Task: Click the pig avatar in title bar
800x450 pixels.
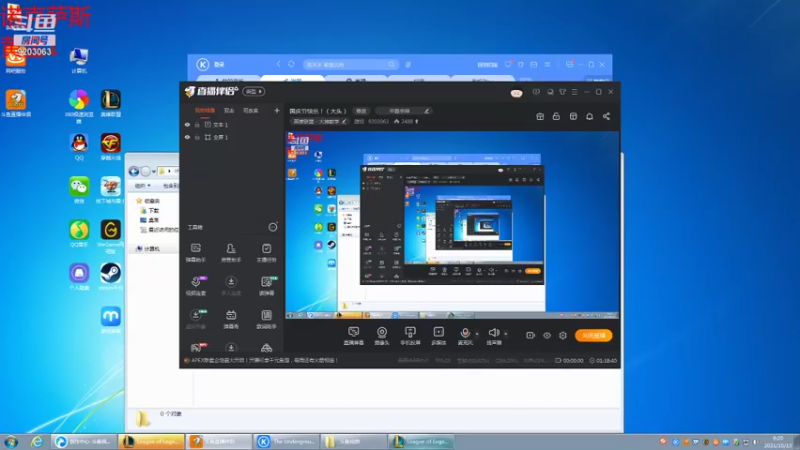Action: tap(516, 93)
